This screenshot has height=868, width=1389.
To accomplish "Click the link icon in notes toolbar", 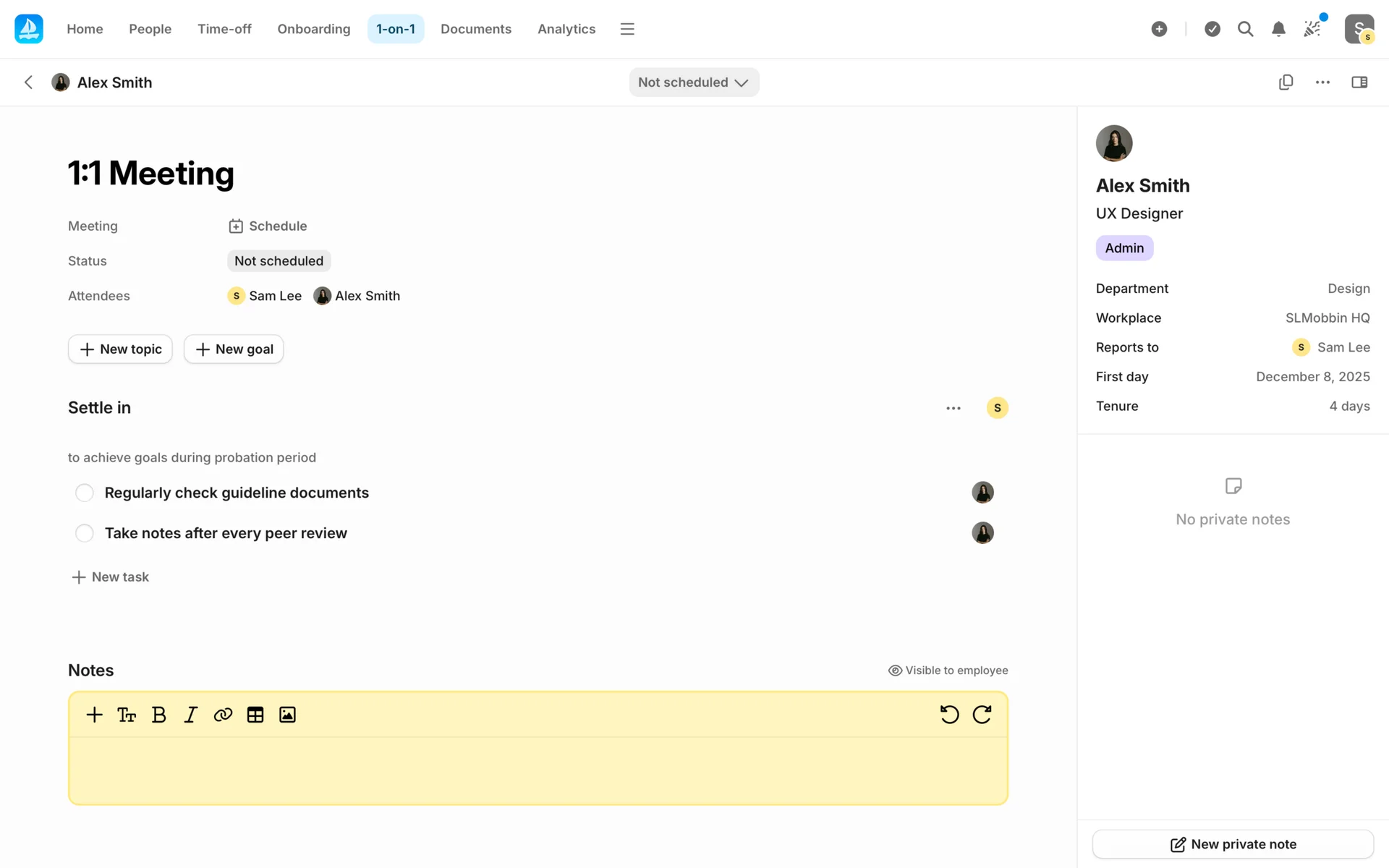I will pyautogui.click(x=223, y=715).
